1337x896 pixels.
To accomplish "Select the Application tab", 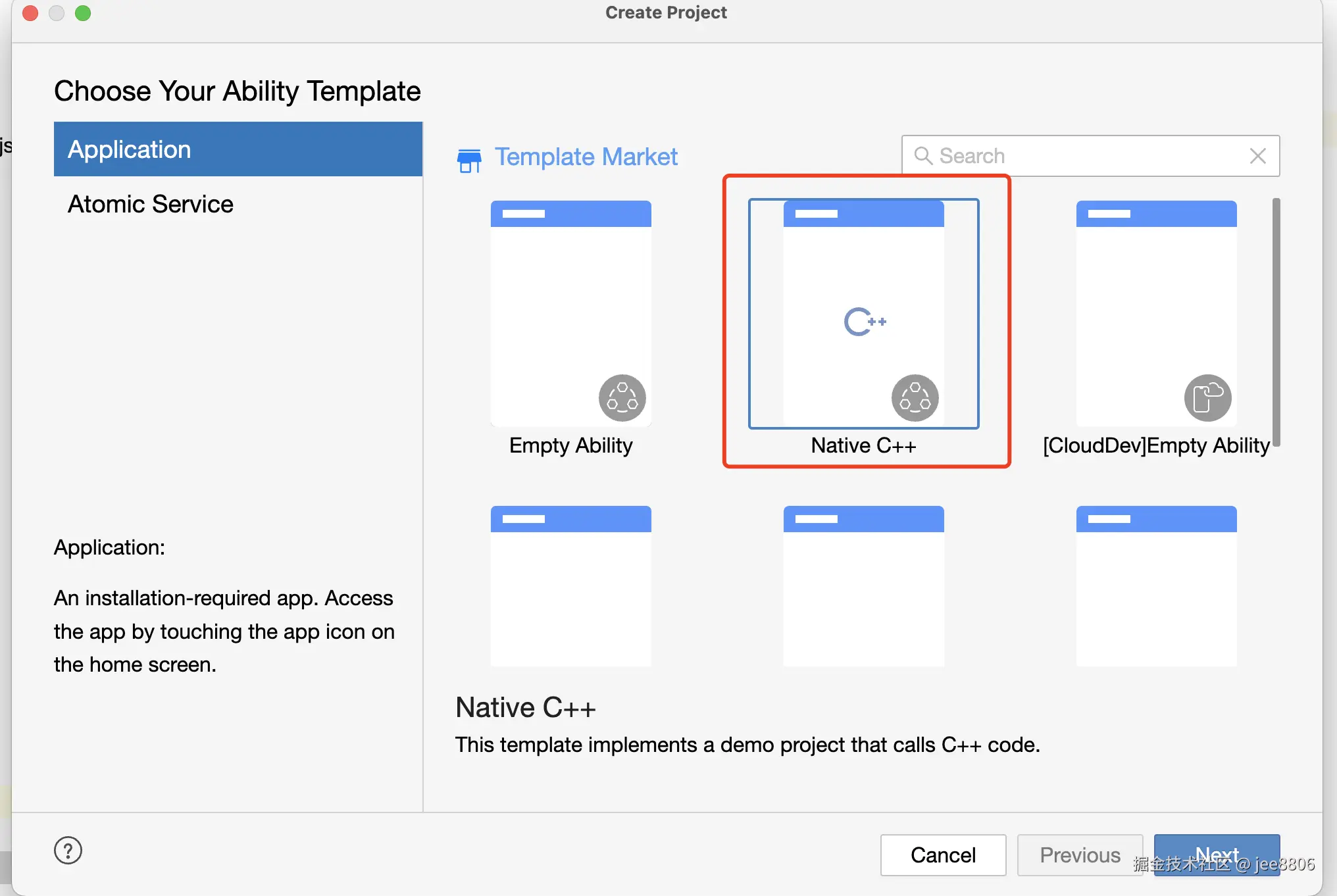I will 238,149.
